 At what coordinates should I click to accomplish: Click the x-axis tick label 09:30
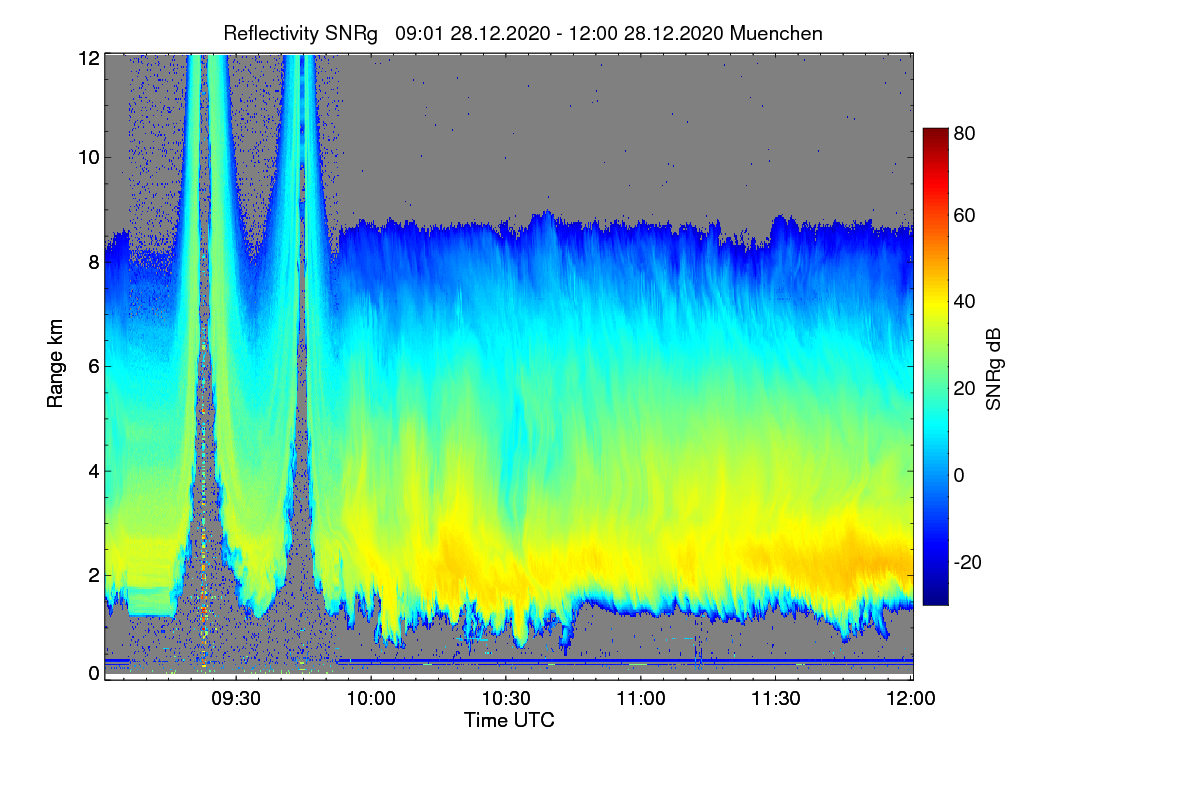(x=236, y=699)
